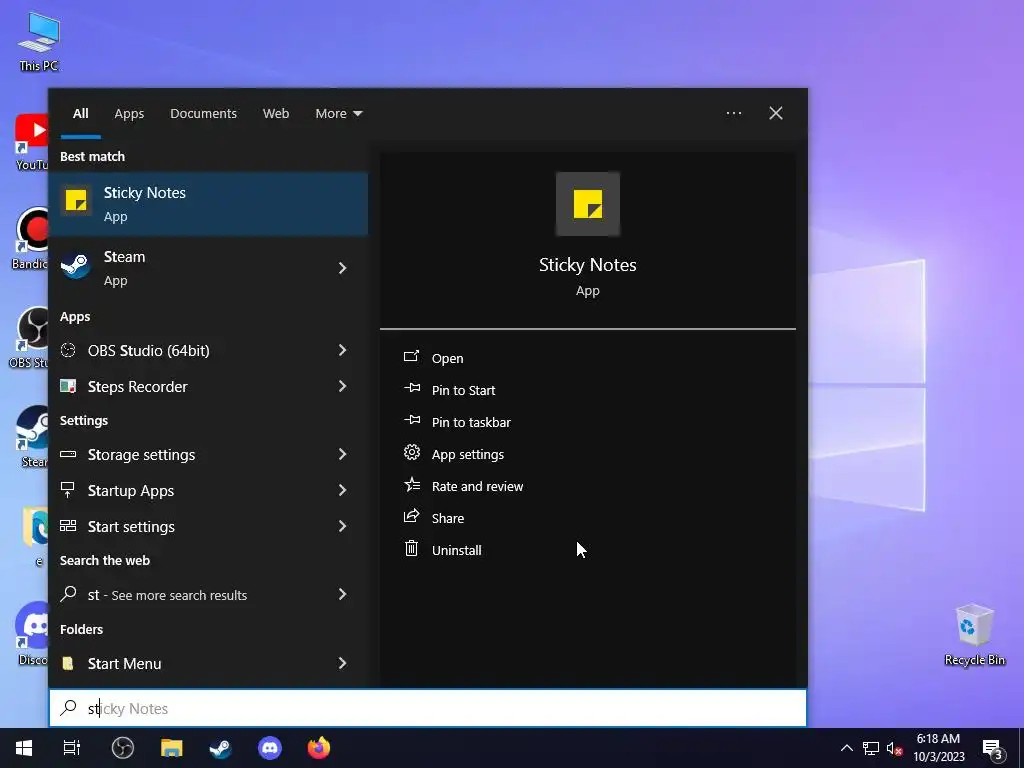Click the Windows Start button
Viewport: 1024px width, 768px height.
[24, 748]
